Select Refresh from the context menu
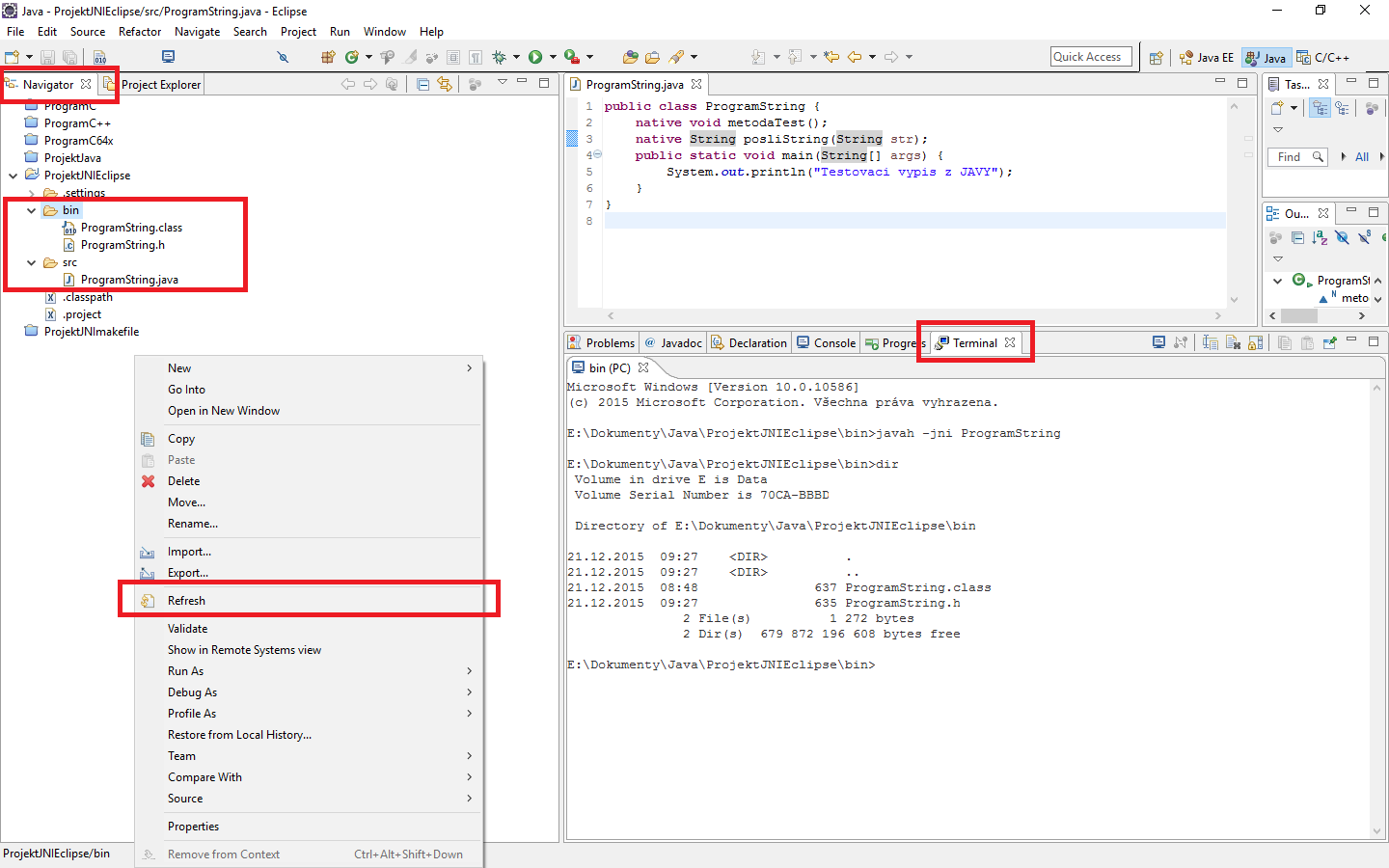The height and width of the screenshot is (868, 1389). [188, 598]
